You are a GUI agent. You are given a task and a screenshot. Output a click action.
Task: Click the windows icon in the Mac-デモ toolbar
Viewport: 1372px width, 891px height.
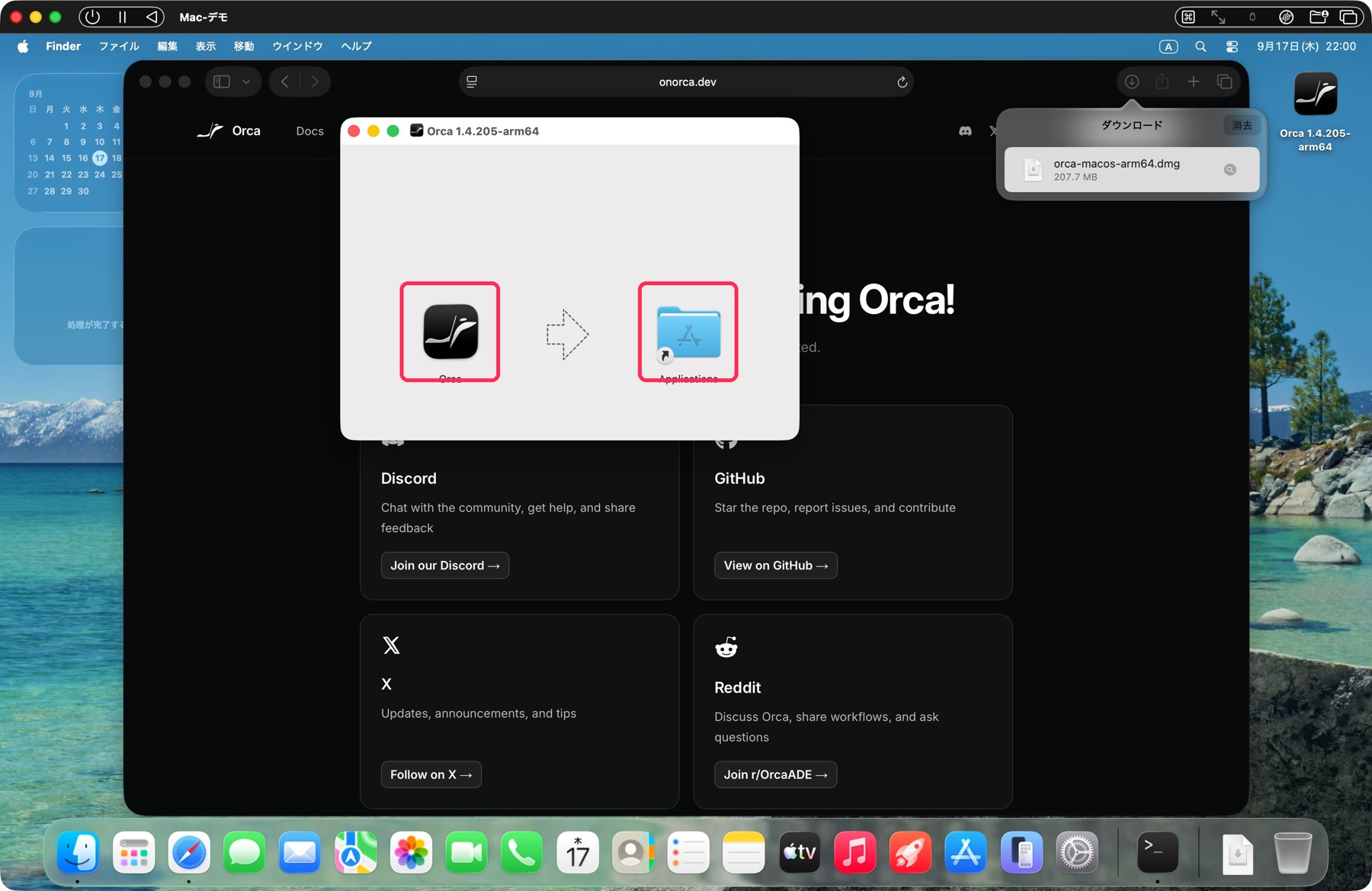coord(1348,17)
